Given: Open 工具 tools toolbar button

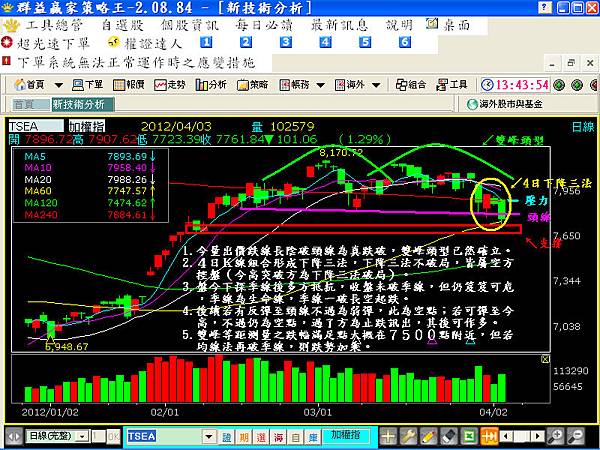Looking at the screenshot, I should tap(452, 85).
